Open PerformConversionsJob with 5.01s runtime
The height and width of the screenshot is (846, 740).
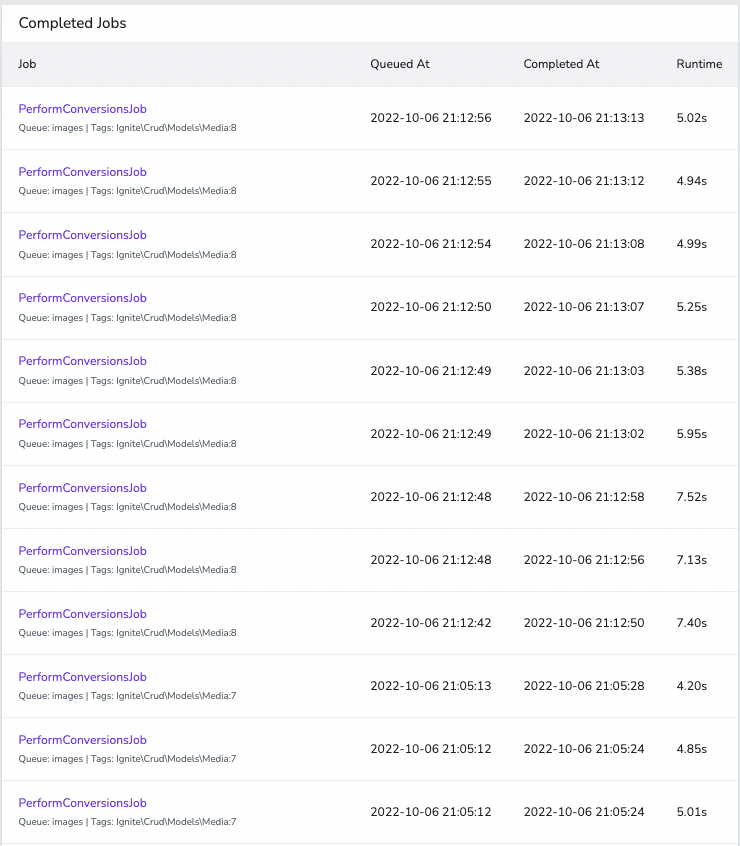click(83, 803)
